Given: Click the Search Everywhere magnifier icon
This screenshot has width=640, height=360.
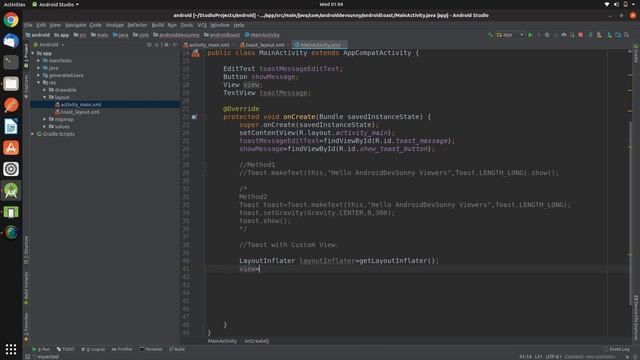Looking at the screenshot, I should (x=627, y=35).
